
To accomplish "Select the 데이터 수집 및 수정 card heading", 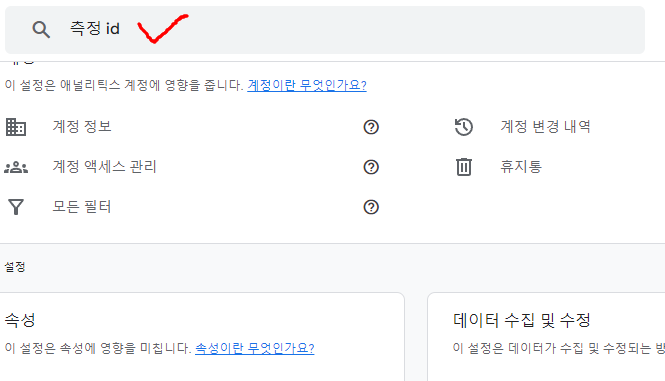I will tap(522, 320).
